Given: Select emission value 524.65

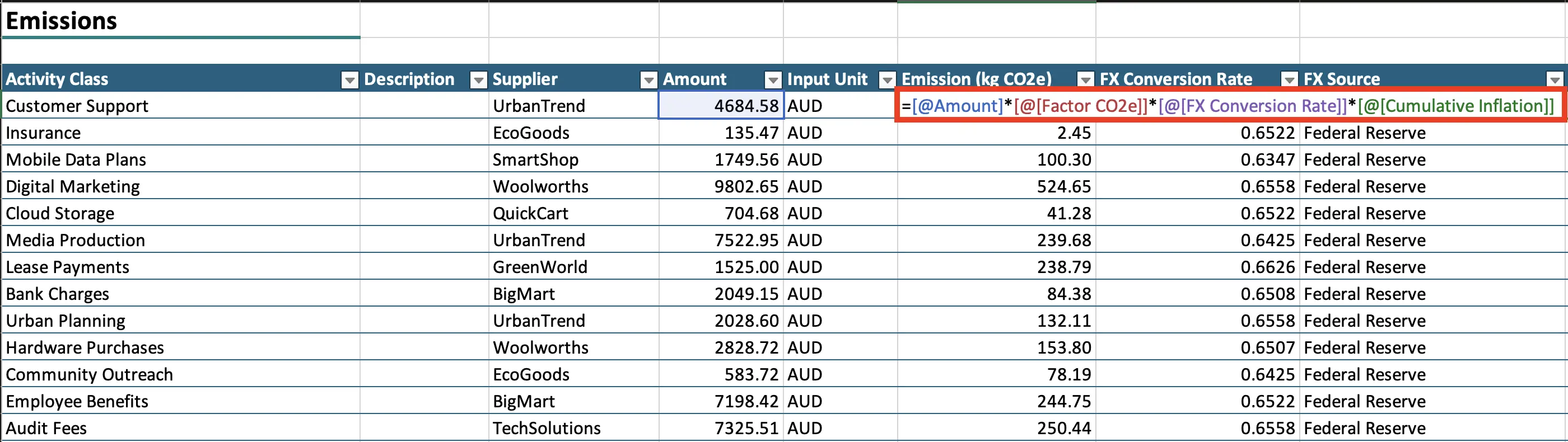Looking at the screenshot, I should tap(996, 186).
